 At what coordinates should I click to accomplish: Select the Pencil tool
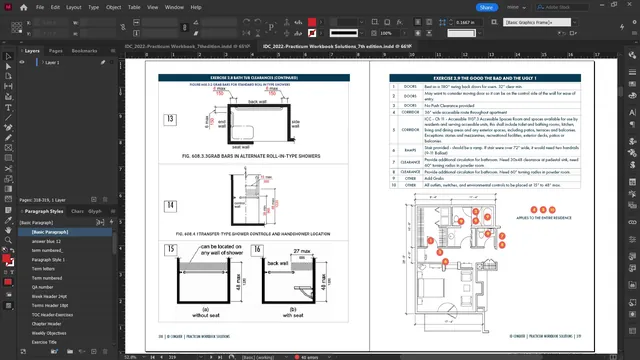(8, 138)
